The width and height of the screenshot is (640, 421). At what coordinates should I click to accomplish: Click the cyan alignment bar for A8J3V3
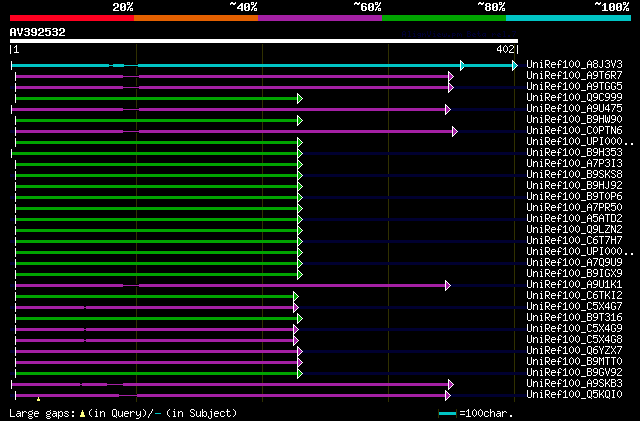pyautogui.click(x=264, y=65)
